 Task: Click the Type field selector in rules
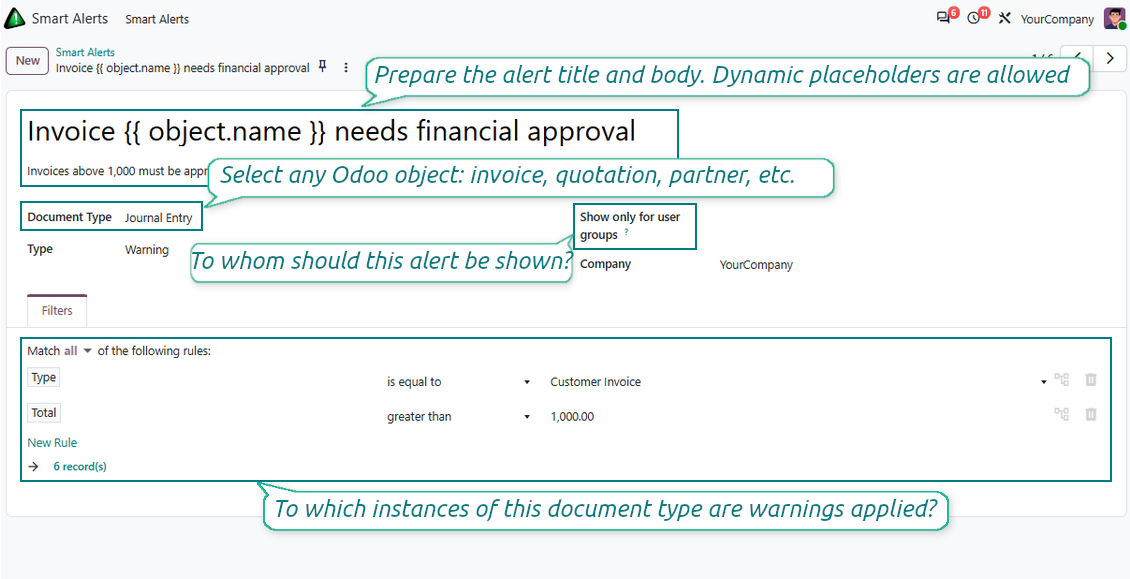coord(43,377)
